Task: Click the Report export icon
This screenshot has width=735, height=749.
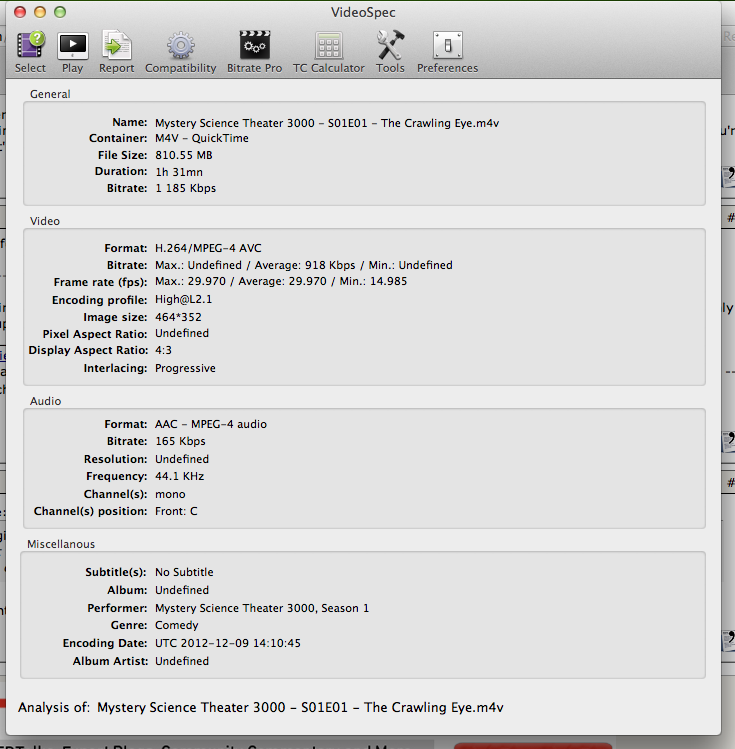Action: [117, 45]
